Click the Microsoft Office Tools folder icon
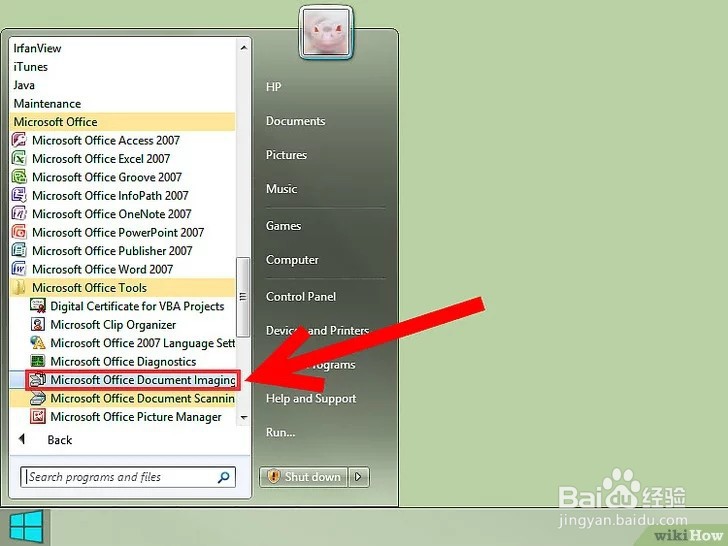Viewport: 728px width, 546px height. (19, 288)
